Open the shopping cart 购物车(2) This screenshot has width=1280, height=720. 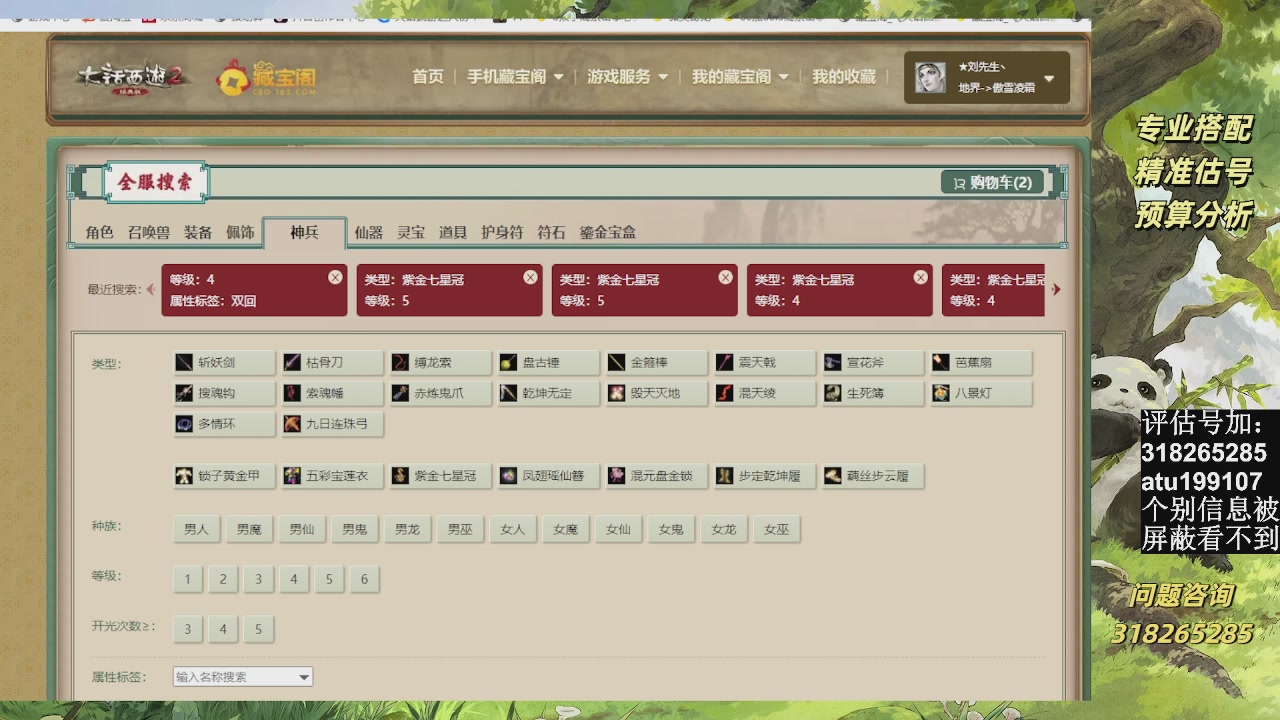(992, 182)
